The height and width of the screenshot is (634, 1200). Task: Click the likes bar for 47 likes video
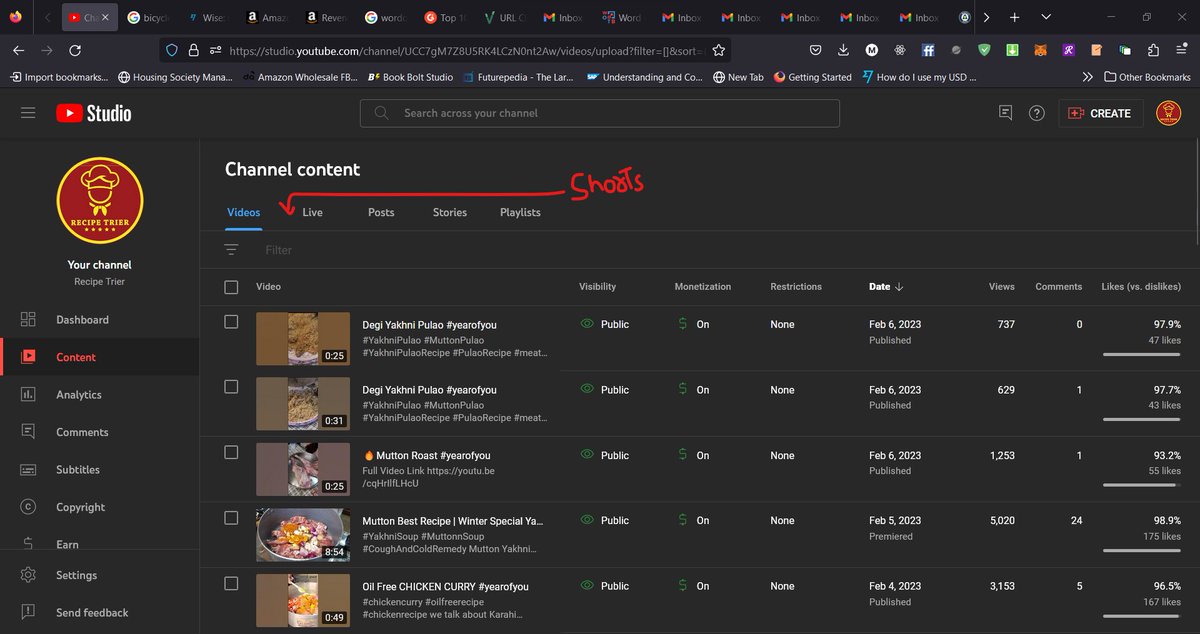pyautogui.click(x=1142, y=354)
